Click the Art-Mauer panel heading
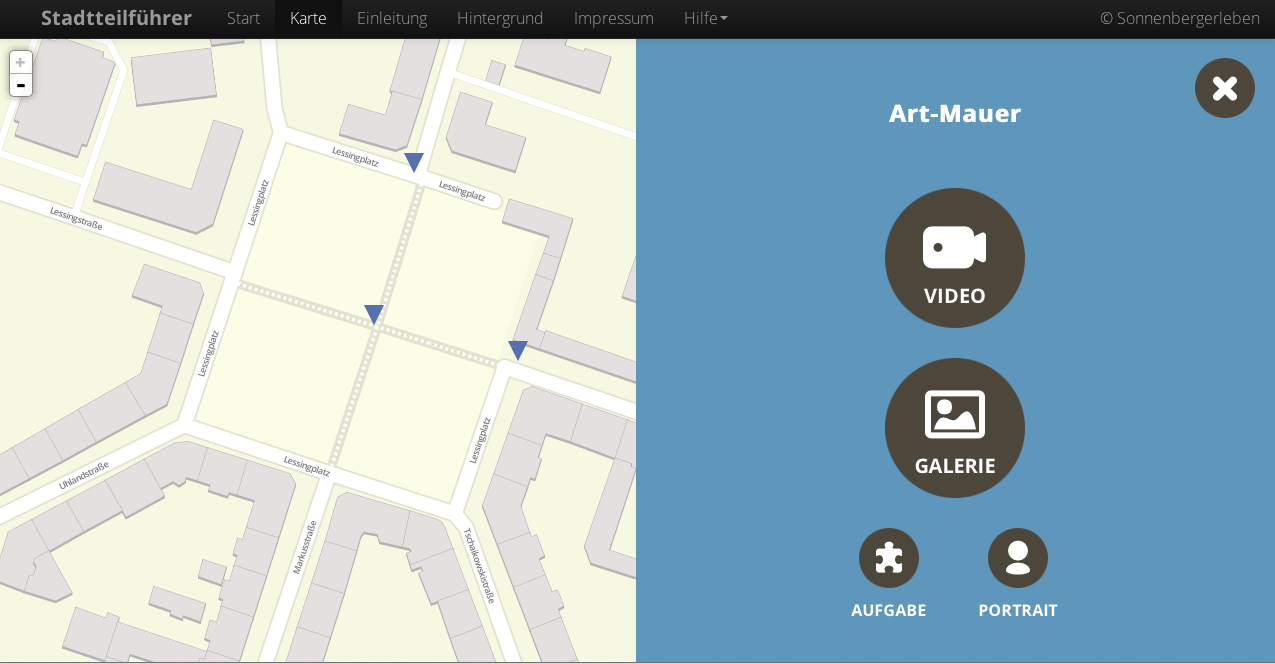Screen dimensions: 1275x664 (954, 113)
